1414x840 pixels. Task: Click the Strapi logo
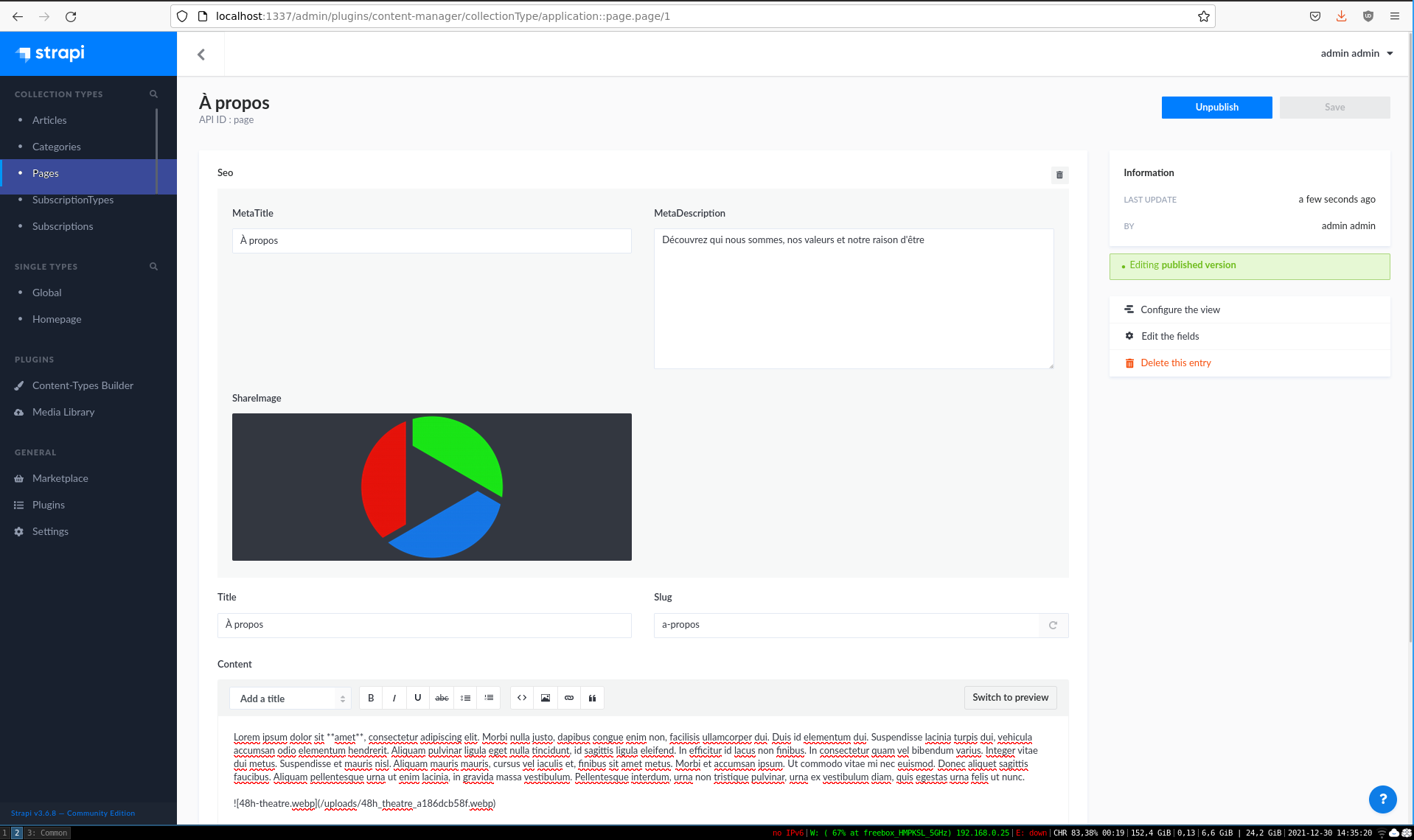point(50,53)
